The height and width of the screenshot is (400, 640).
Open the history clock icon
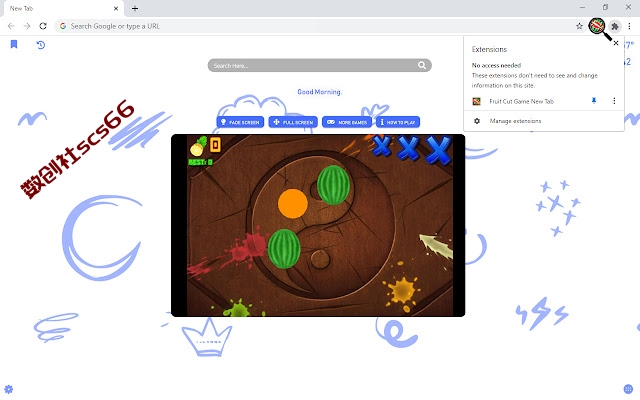click(x=40, y=44)
